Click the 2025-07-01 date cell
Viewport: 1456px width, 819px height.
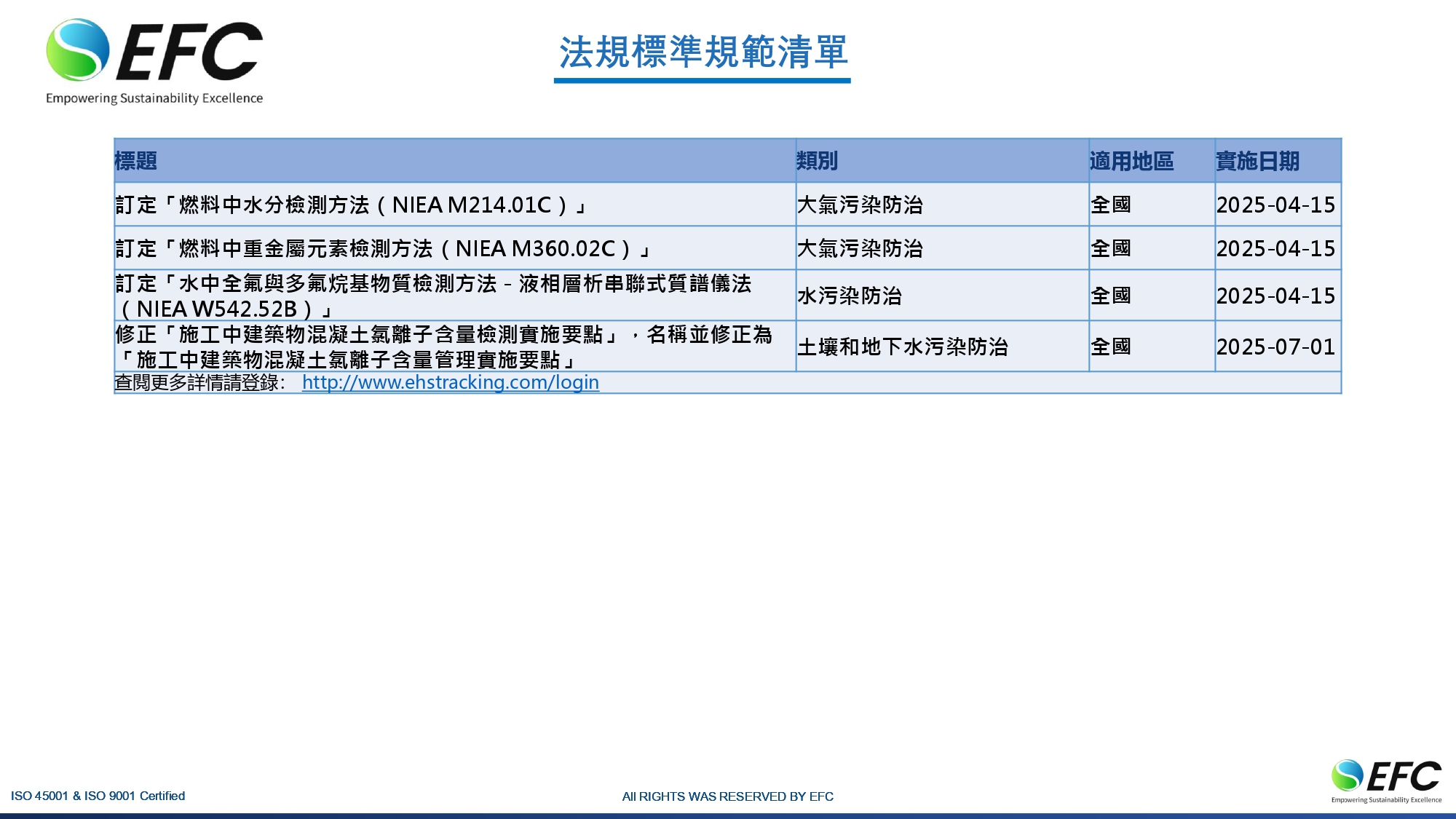(1275, 347)
